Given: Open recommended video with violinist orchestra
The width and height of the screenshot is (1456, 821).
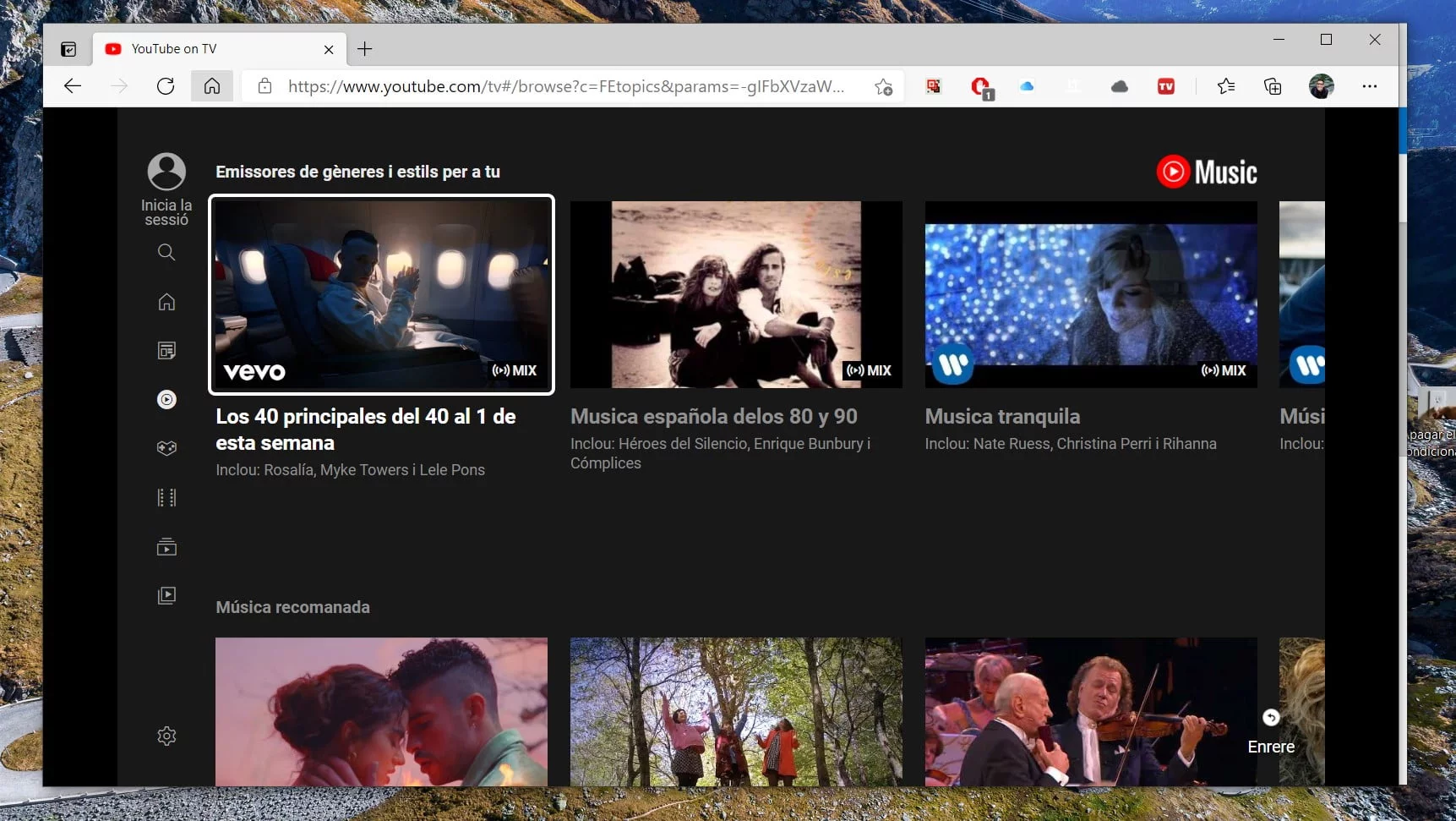Looking at the screenshot, I should pos(1091,712).
